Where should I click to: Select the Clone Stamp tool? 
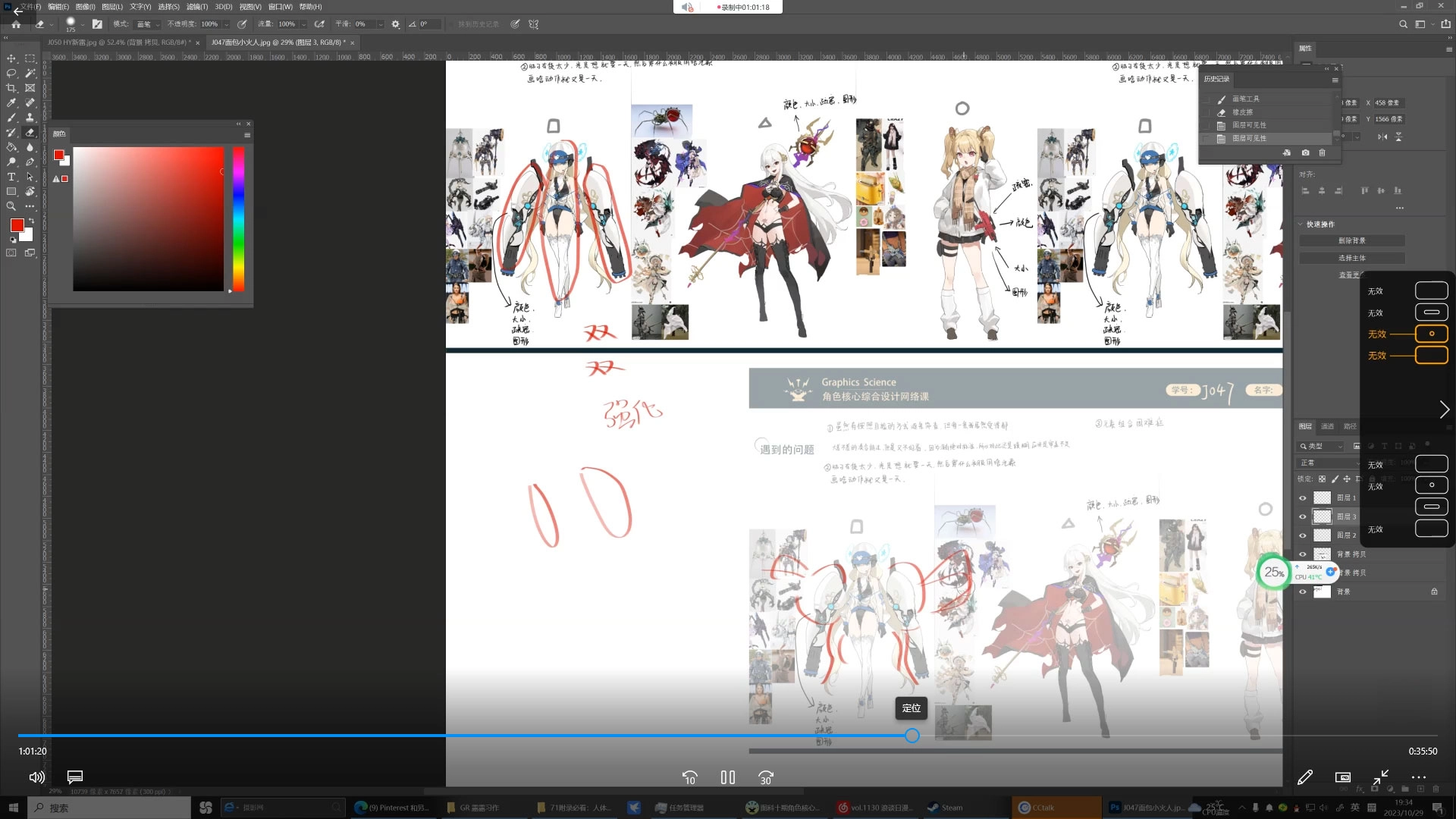click(x=30, y=118)
